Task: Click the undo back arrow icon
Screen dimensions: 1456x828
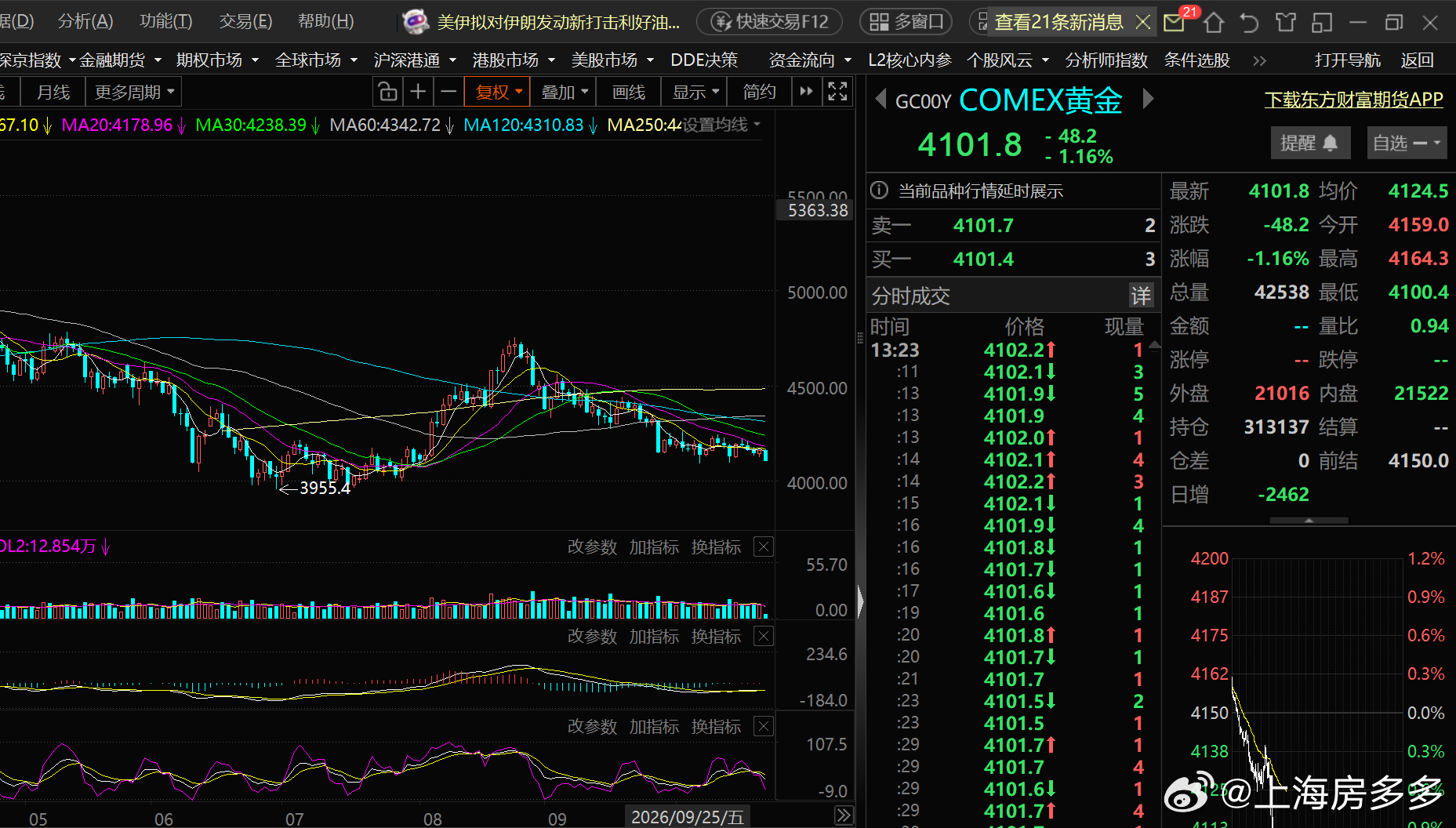Action: tap(1250, 22)
